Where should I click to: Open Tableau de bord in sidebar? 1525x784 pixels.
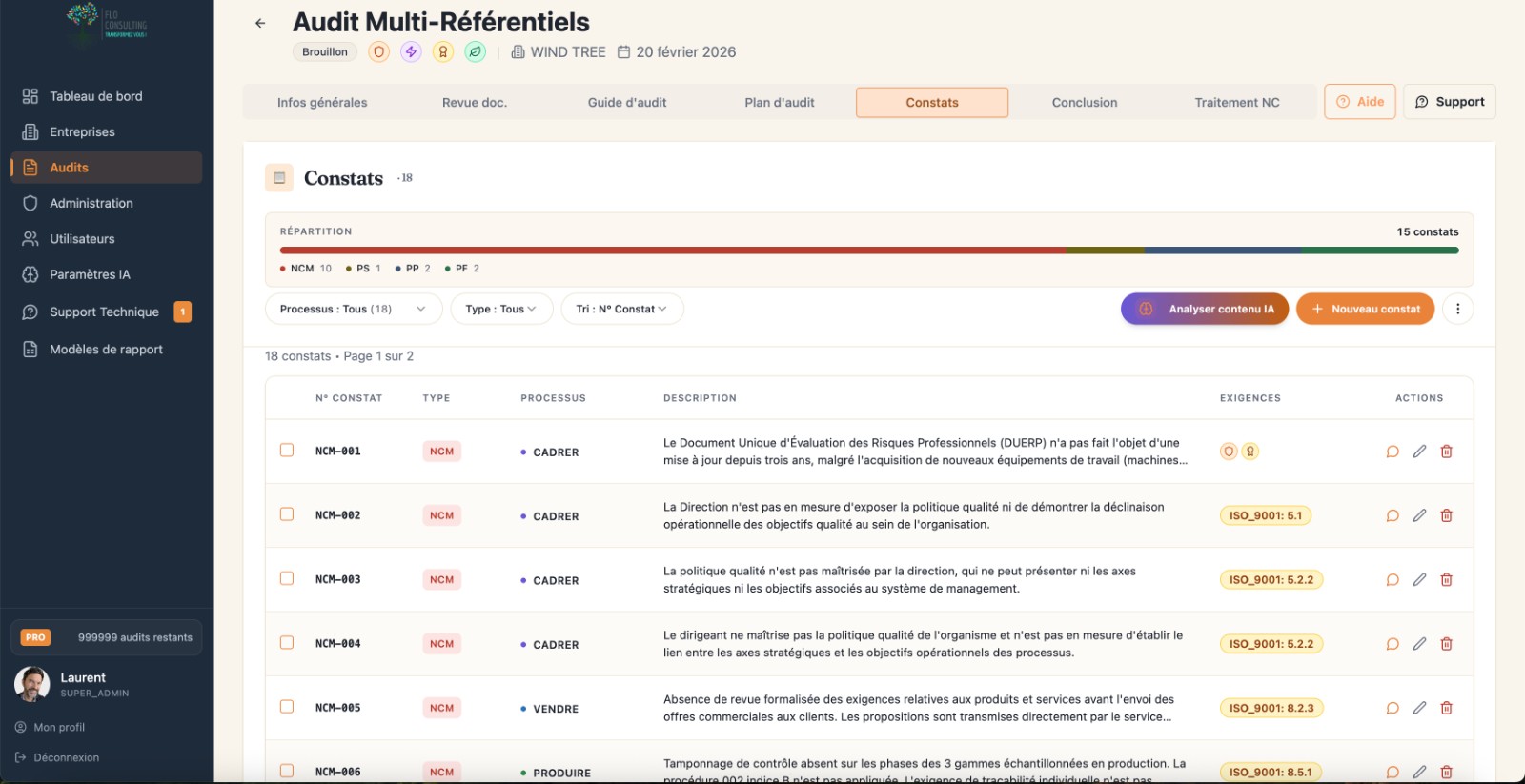[107, 96]
